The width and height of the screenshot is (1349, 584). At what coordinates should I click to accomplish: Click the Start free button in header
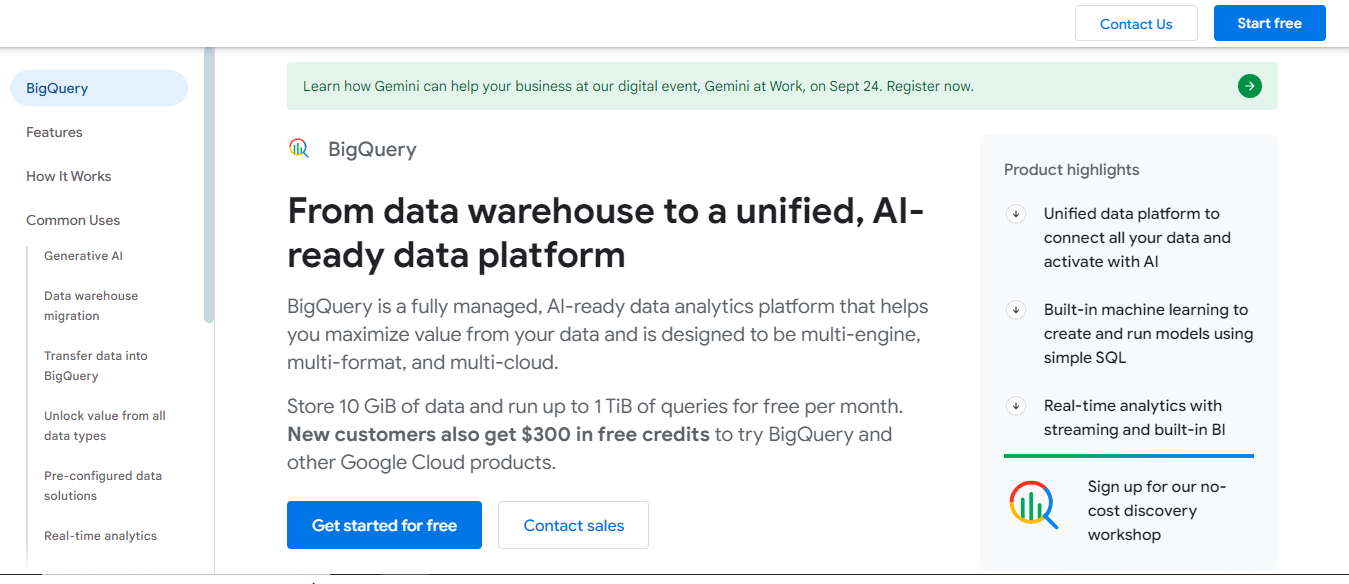(x=1270, y=23)
